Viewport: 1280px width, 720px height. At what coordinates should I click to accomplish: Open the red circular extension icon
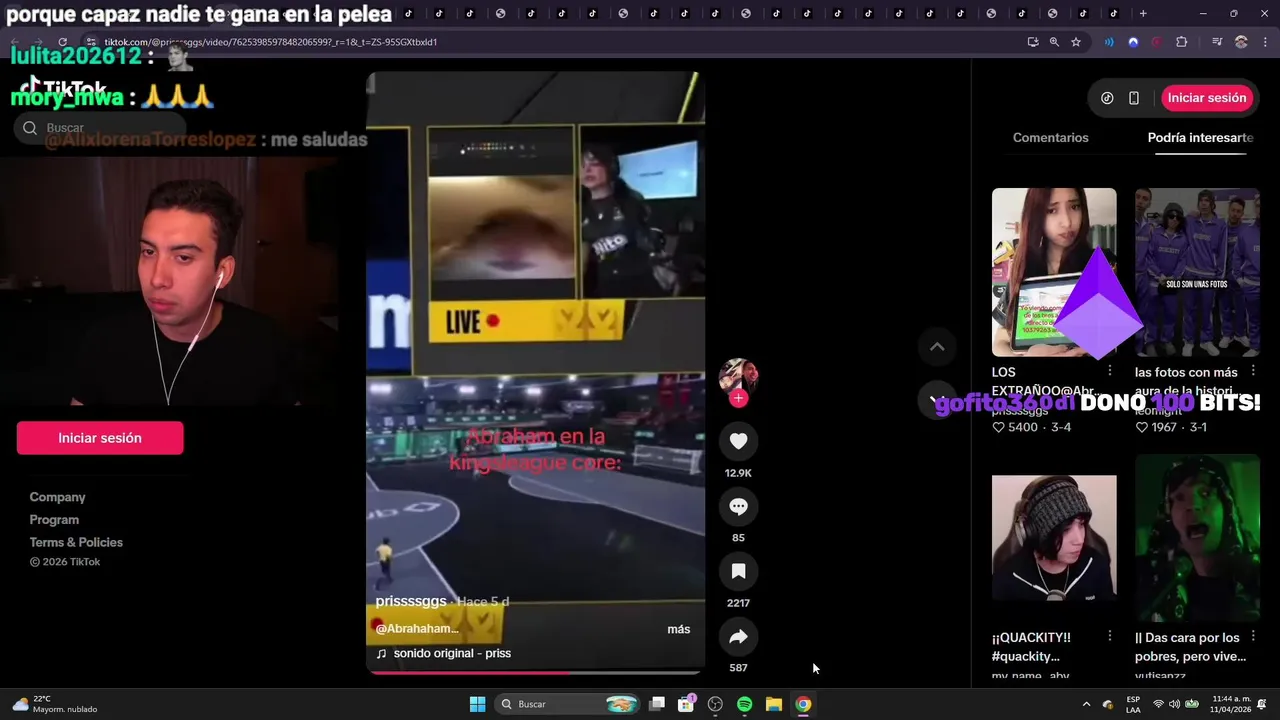point(1157,42)
